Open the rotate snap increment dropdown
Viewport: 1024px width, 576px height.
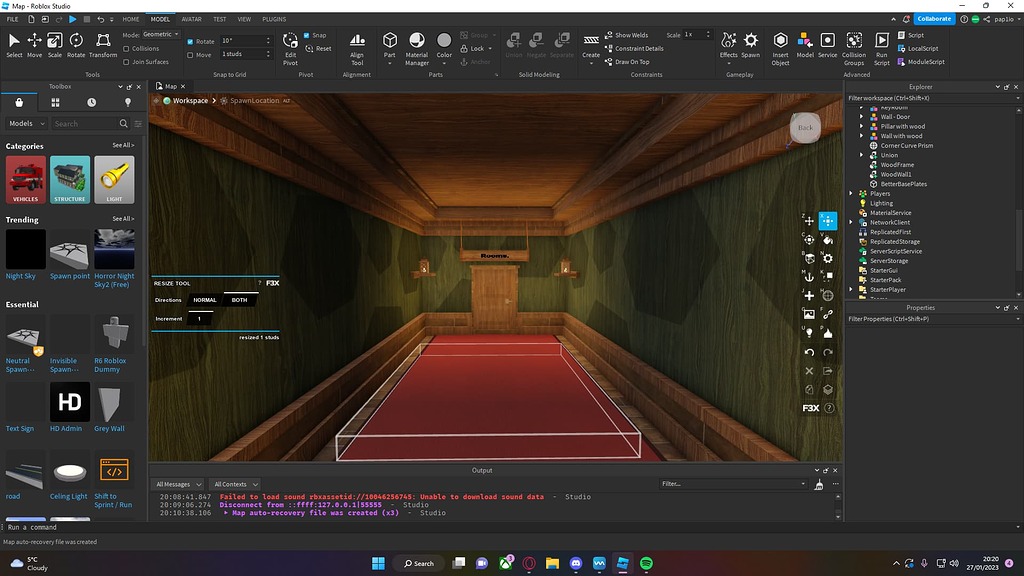(x=268, y=40)
